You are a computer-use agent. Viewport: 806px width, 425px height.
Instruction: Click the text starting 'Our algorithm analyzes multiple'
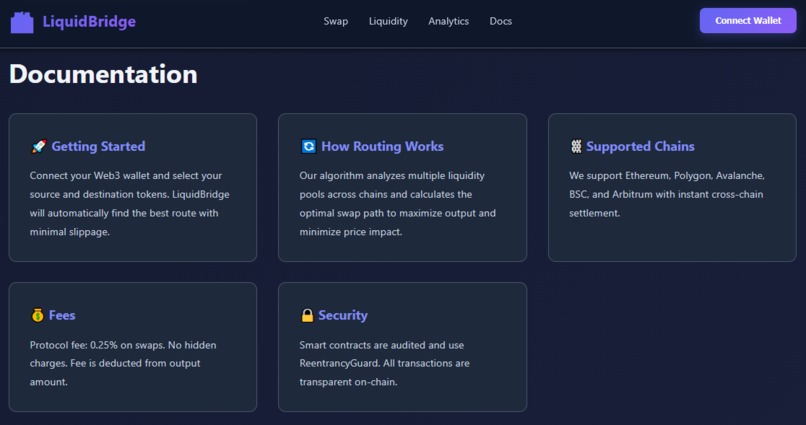pos(398,204)
